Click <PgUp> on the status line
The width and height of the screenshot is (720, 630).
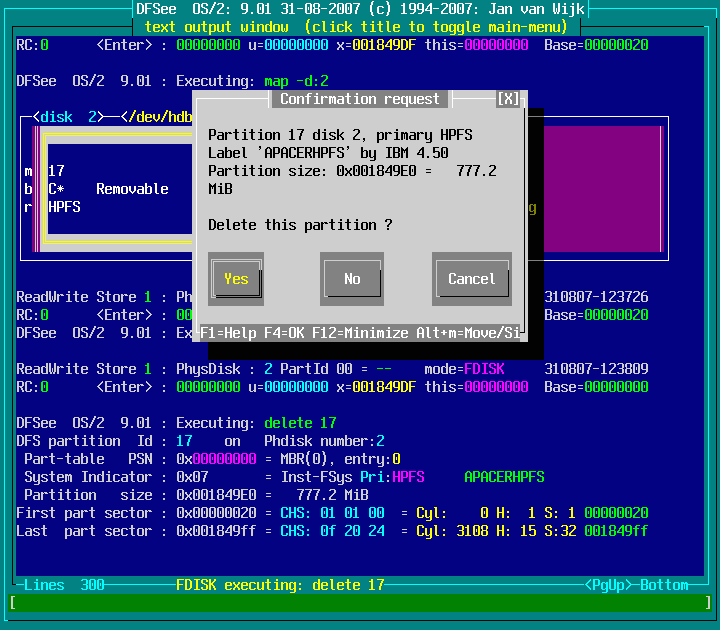coord(608,585)
